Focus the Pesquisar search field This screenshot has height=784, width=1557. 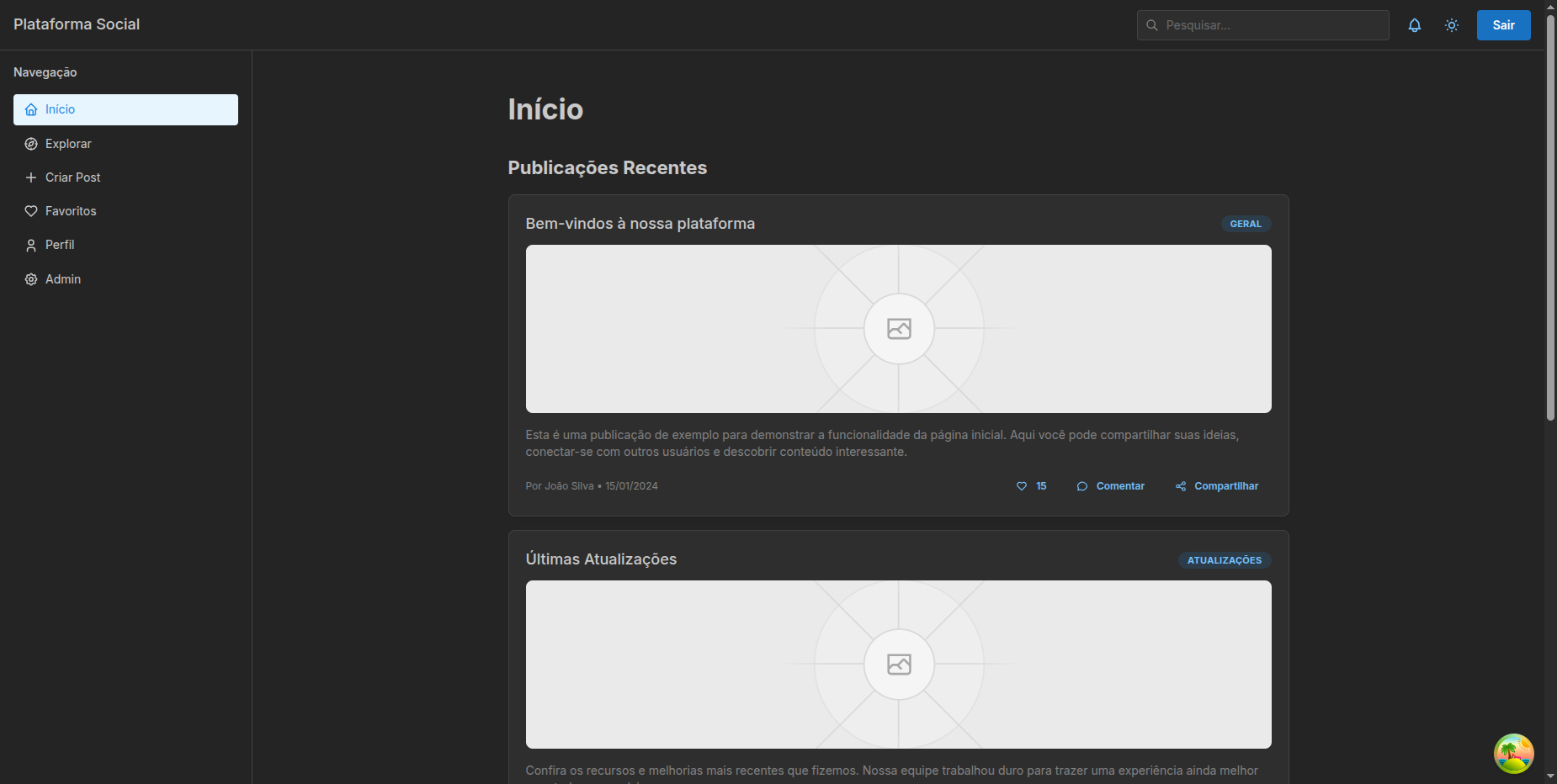click(1271, 25)
